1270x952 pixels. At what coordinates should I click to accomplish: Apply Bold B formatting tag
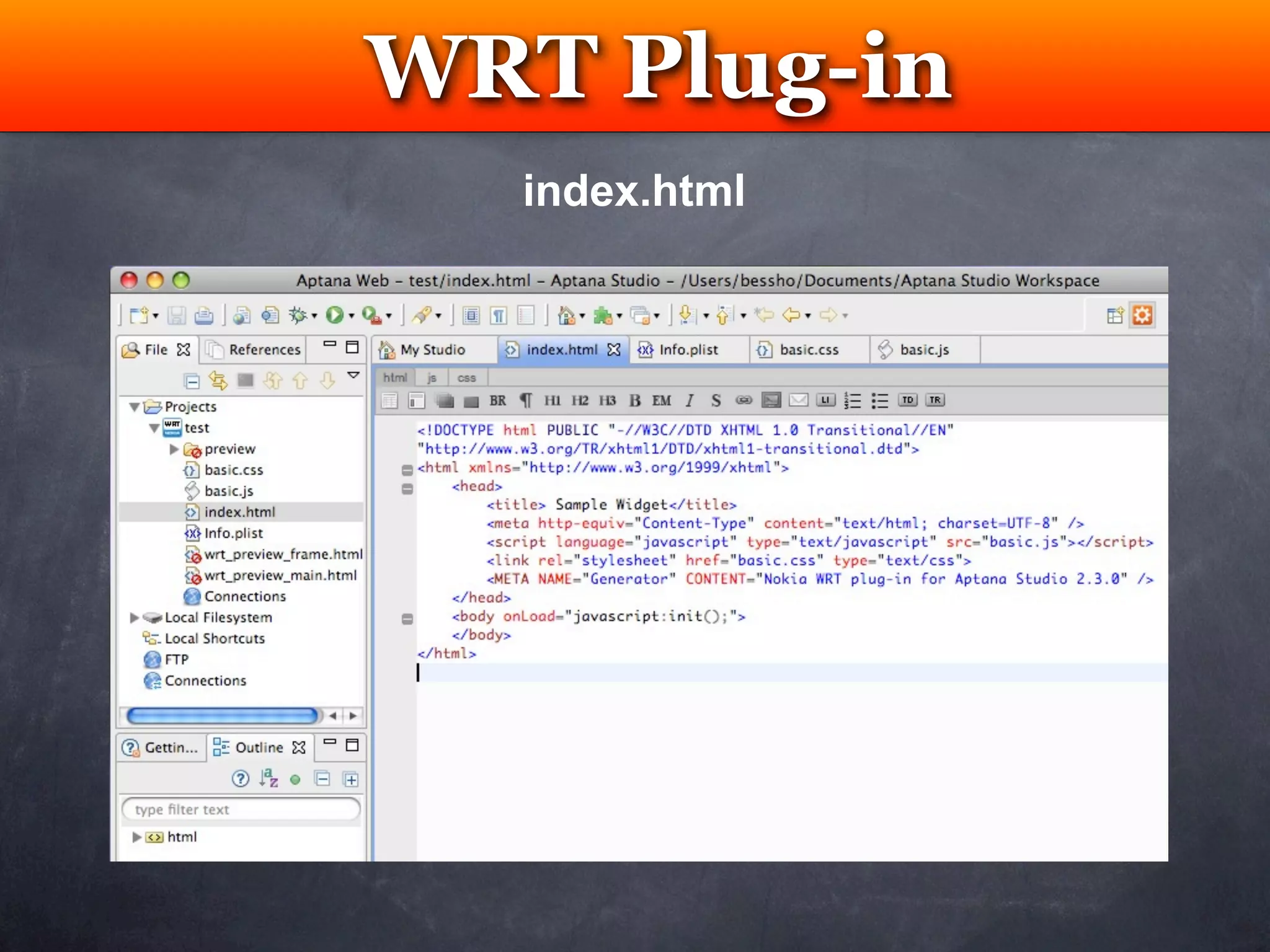click(634, 400)
